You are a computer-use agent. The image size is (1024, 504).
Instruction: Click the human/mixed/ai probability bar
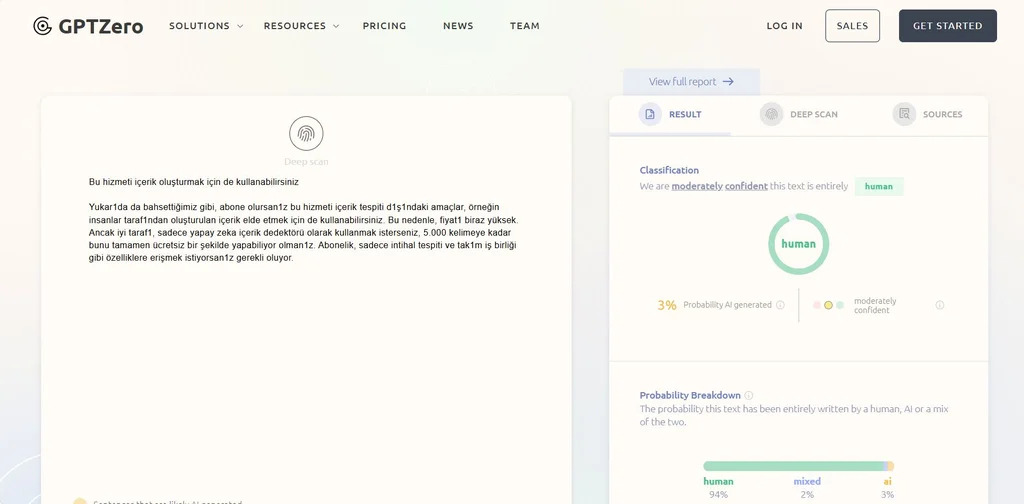[798, 466]
